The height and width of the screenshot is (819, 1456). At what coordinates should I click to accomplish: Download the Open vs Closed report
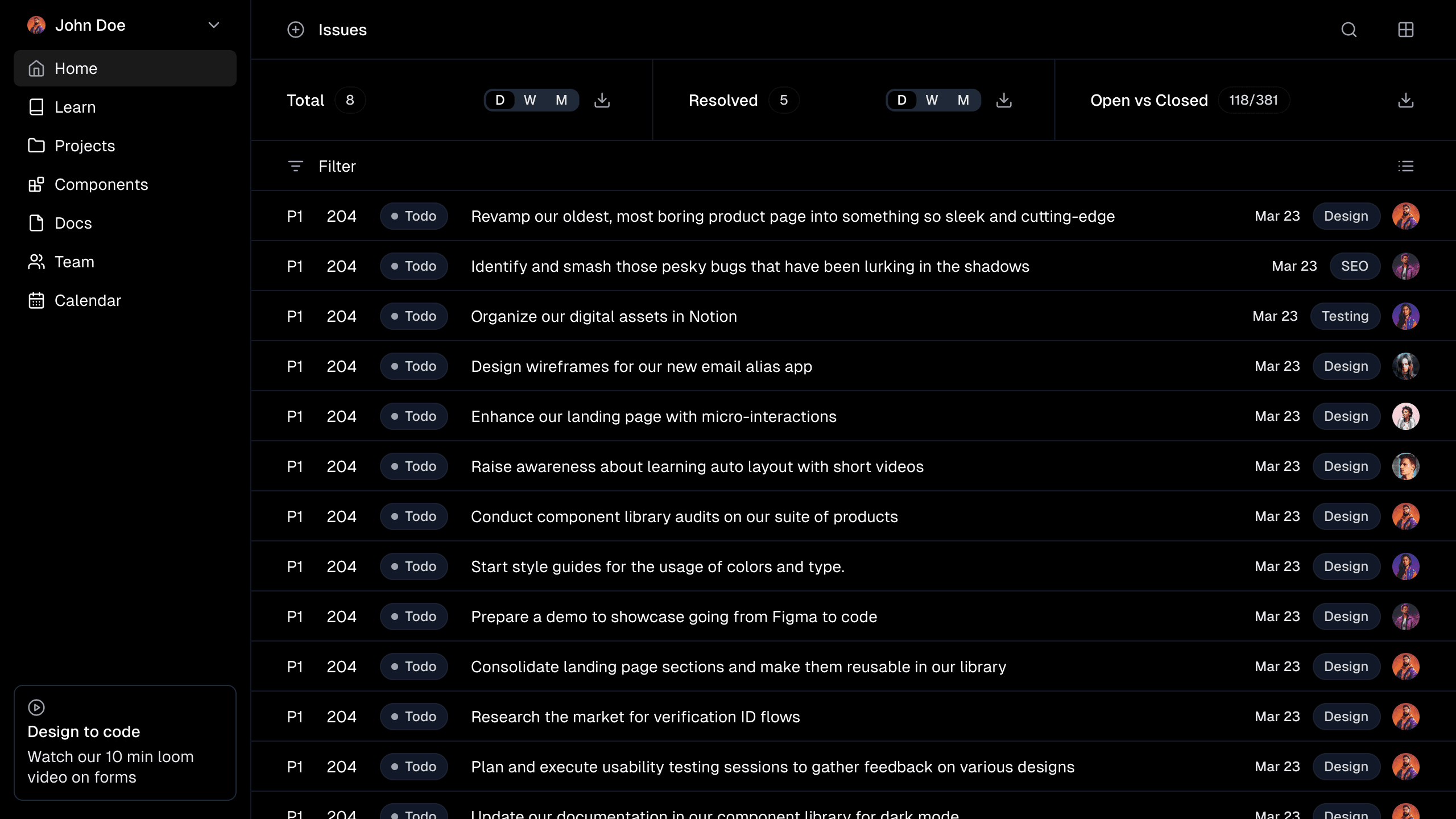pyautogui.click(x=1405, y=100)
